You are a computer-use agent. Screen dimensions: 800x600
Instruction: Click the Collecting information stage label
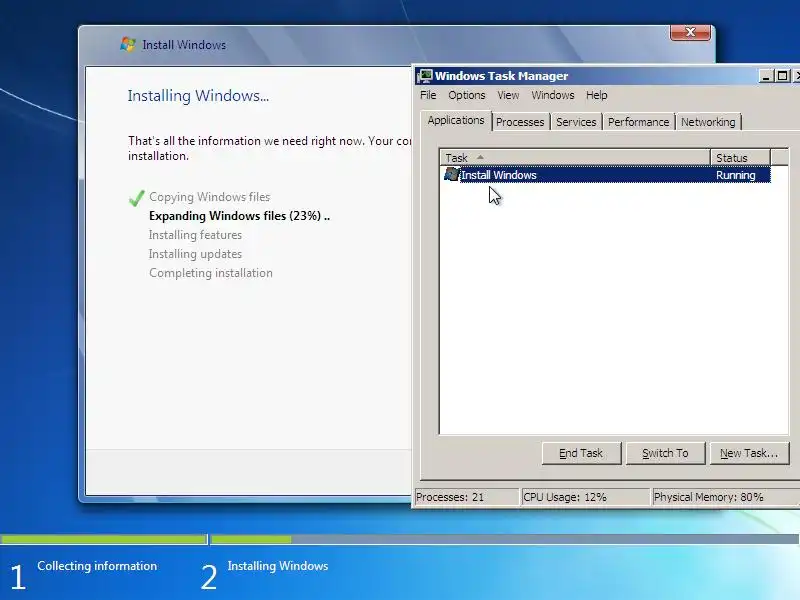[97, 566]
